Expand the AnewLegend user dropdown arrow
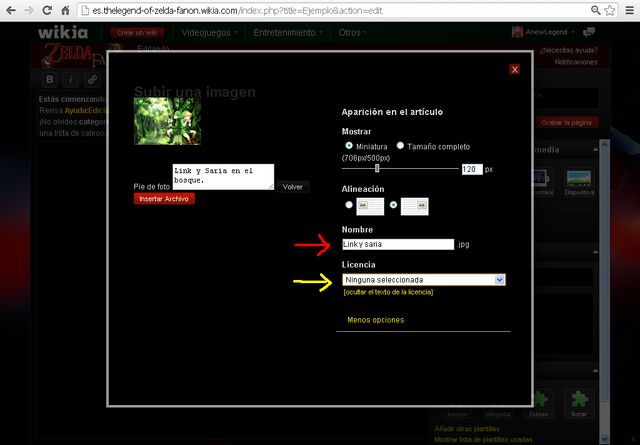The image size is (640, 445). 573,32
